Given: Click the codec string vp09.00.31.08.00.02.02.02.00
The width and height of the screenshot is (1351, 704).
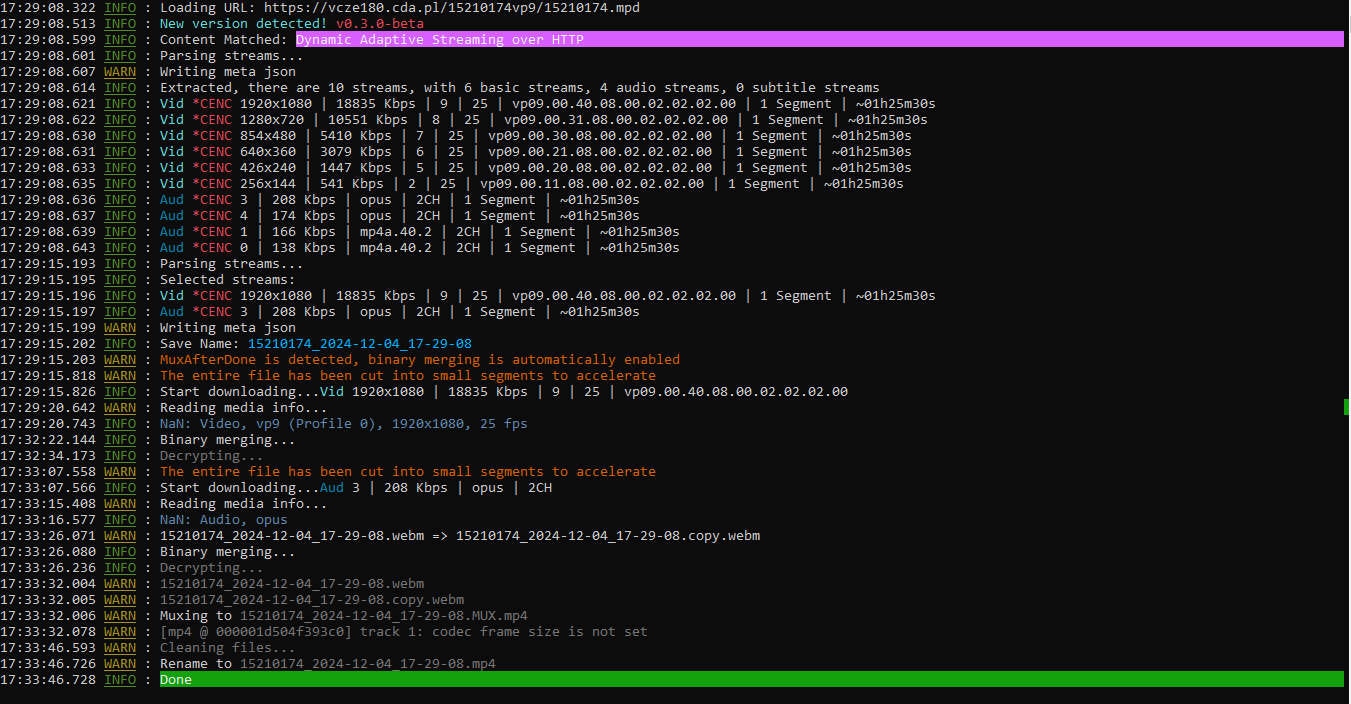Looking at the screenshot, I should (616, 120).
